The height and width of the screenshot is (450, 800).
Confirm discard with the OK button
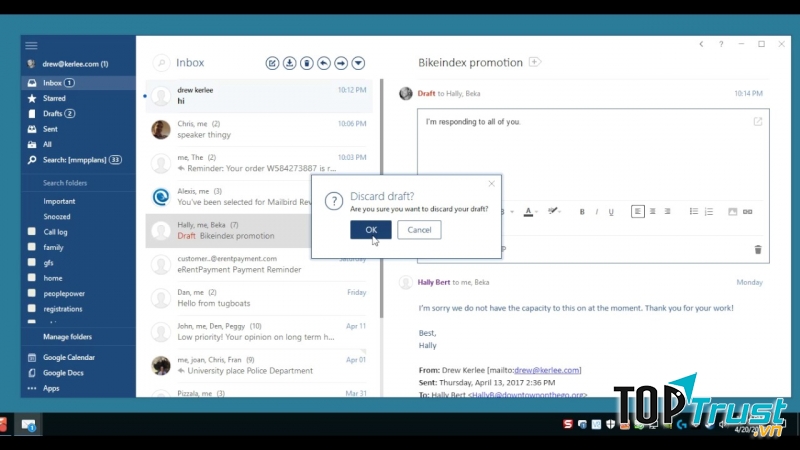(x=371, y=230)
